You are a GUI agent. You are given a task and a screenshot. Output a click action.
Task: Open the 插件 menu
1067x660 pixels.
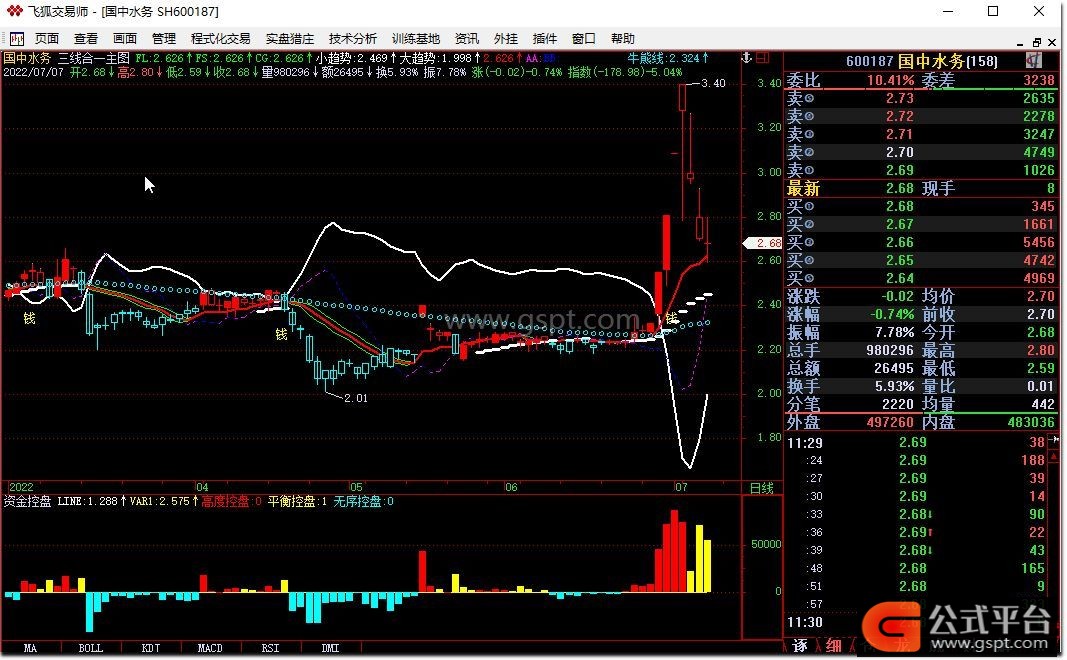(x=544, y=39)
